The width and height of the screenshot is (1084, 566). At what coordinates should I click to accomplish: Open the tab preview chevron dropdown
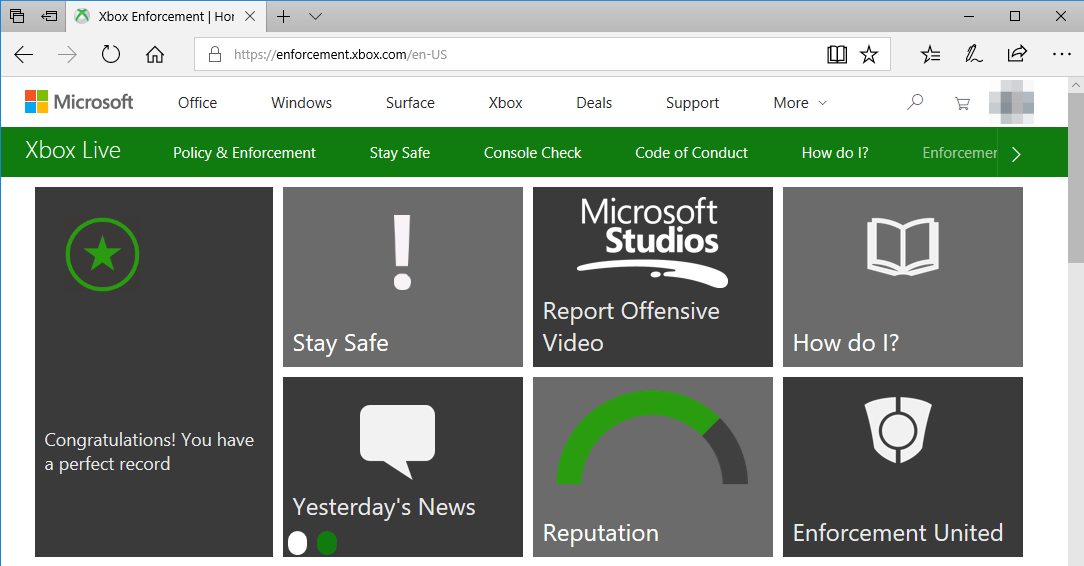coord(315,17)
